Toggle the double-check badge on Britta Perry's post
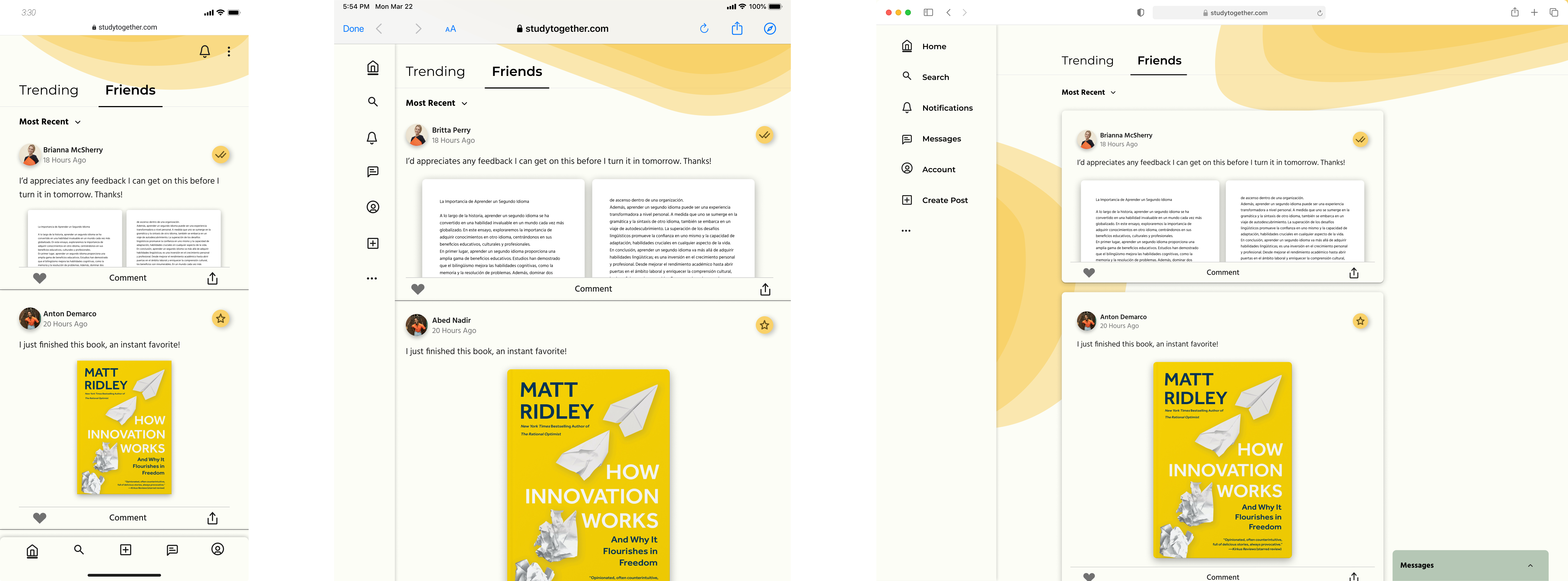The height and width of the screenshot is (581, 1568). coord(765,135)
